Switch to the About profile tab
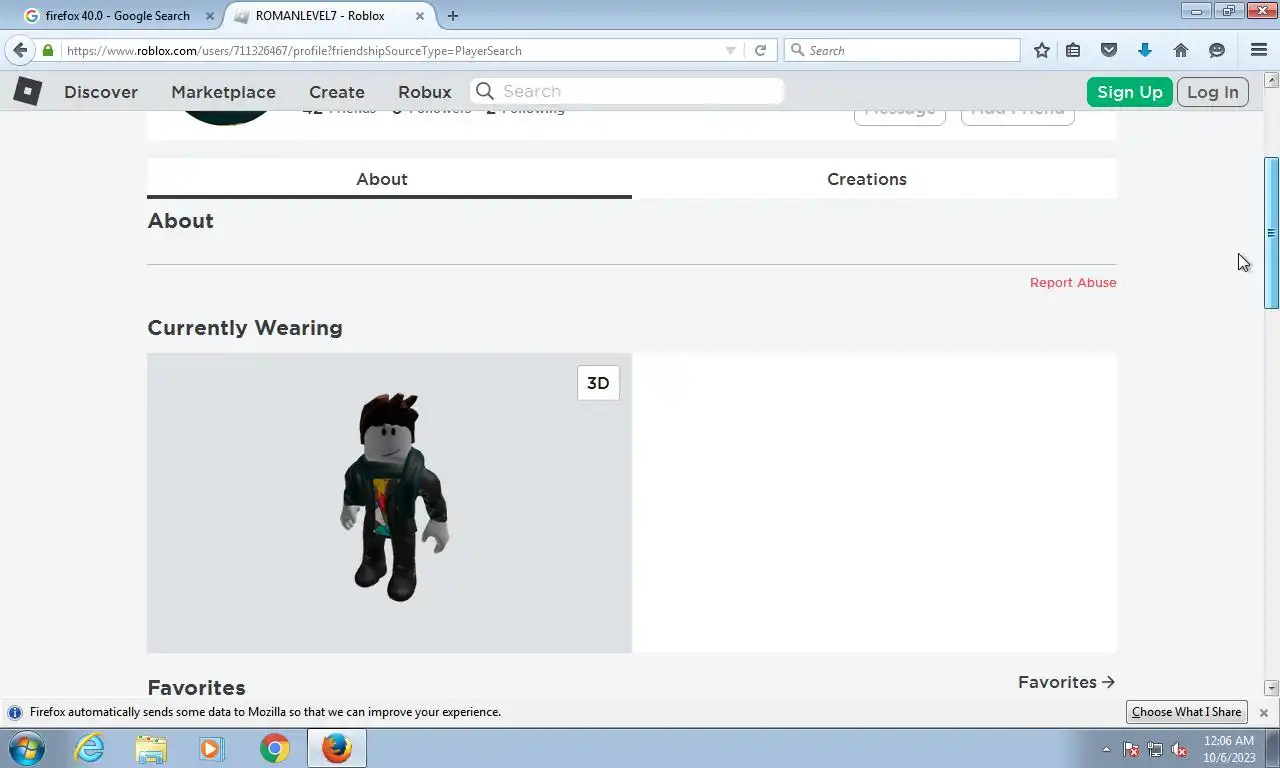 pos(389,179)
